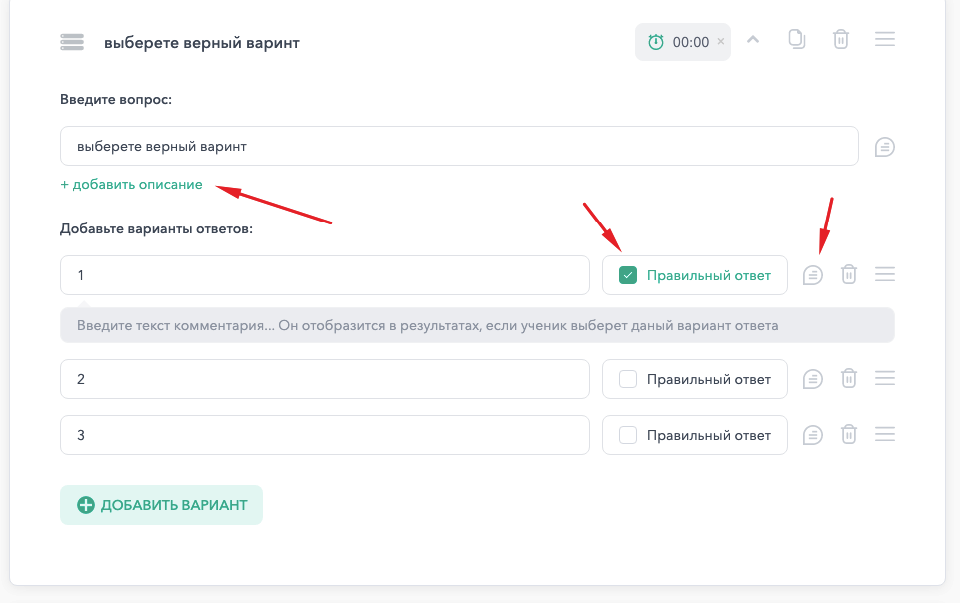Open the 00:00 timer setting
960x603 pixels.
point(683,42)
